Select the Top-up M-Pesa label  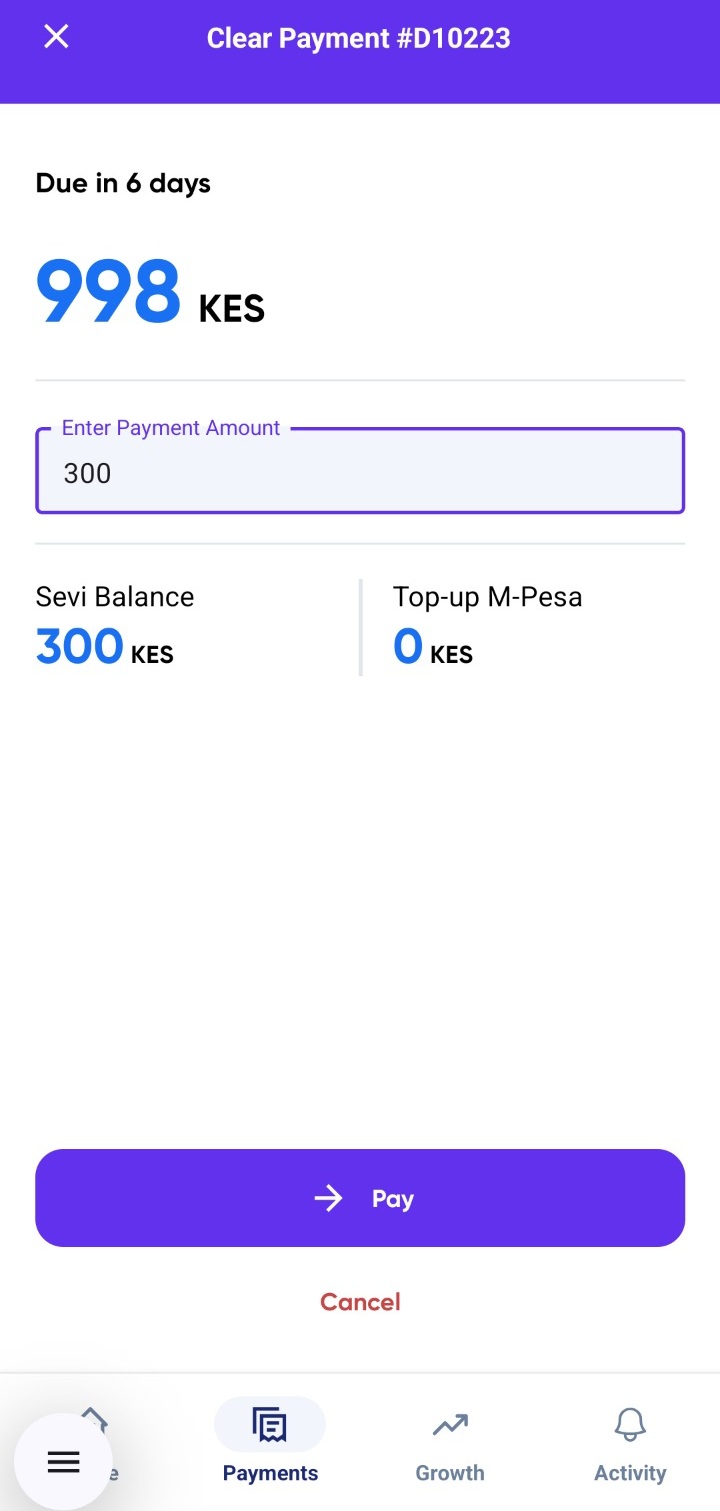(x=487, y=597)
